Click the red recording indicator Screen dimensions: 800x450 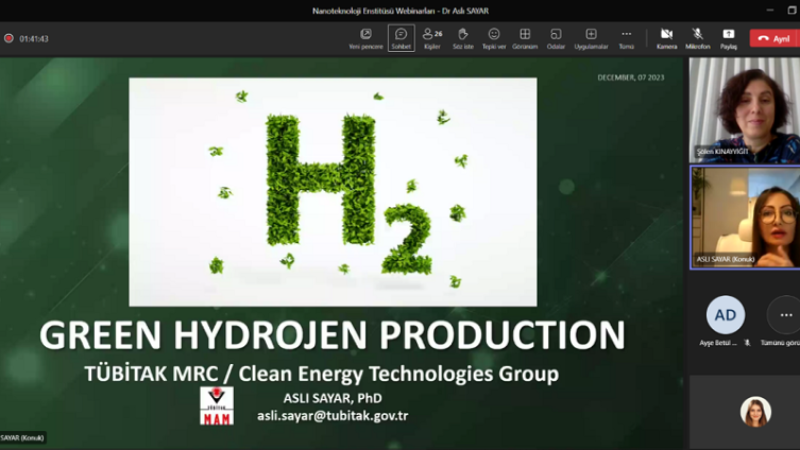9,39
